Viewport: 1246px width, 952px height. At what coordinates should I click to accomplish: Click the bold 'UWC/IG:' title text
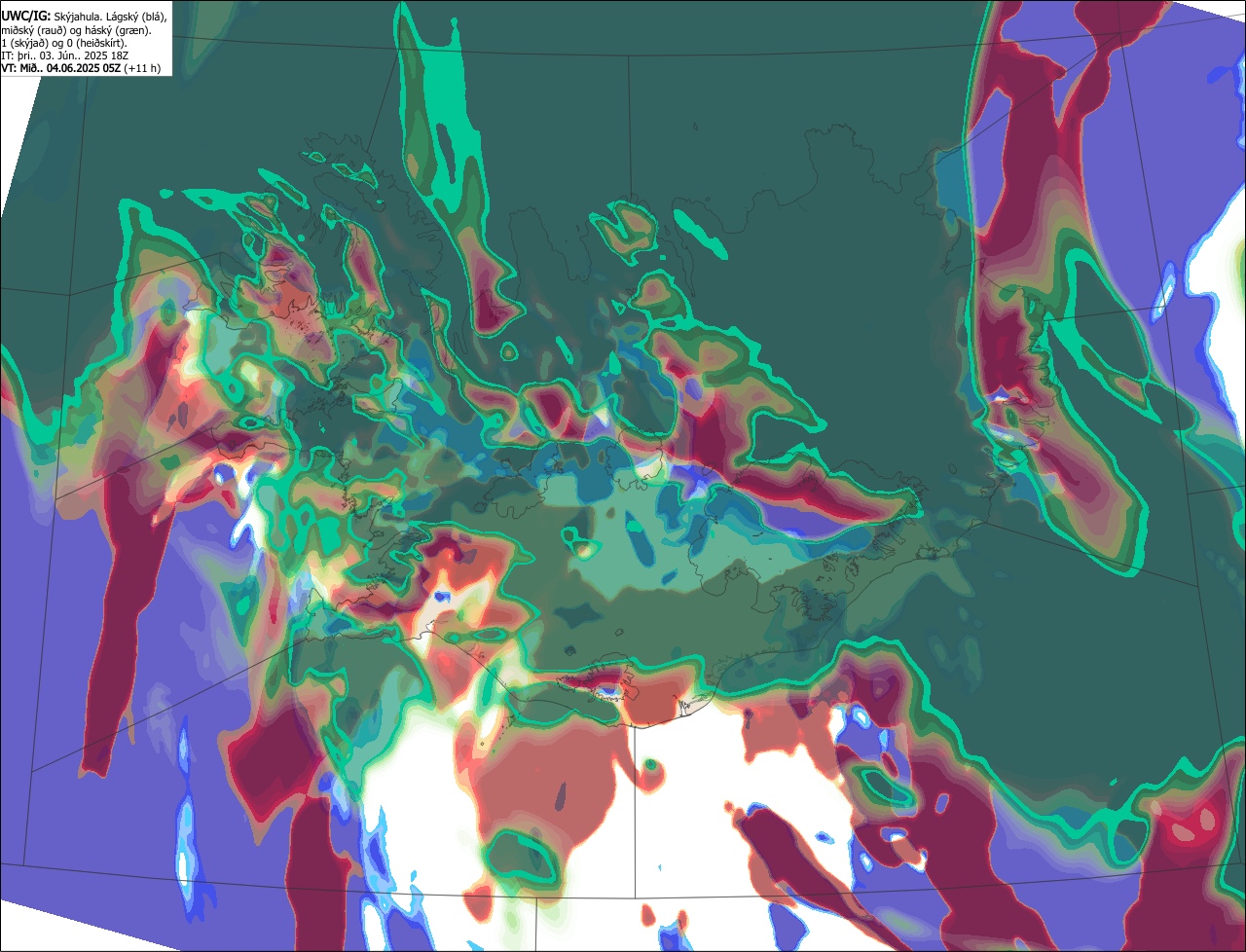26,17
